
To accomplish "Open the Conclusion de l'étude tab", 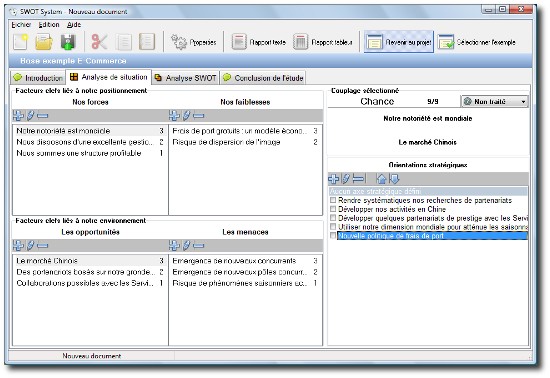I will (263, 78).
